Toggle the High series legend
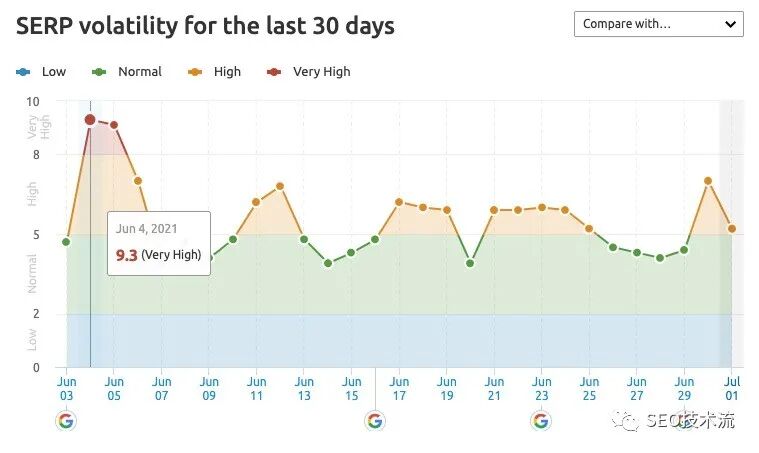Screen dimensions: 759x453 214,72
